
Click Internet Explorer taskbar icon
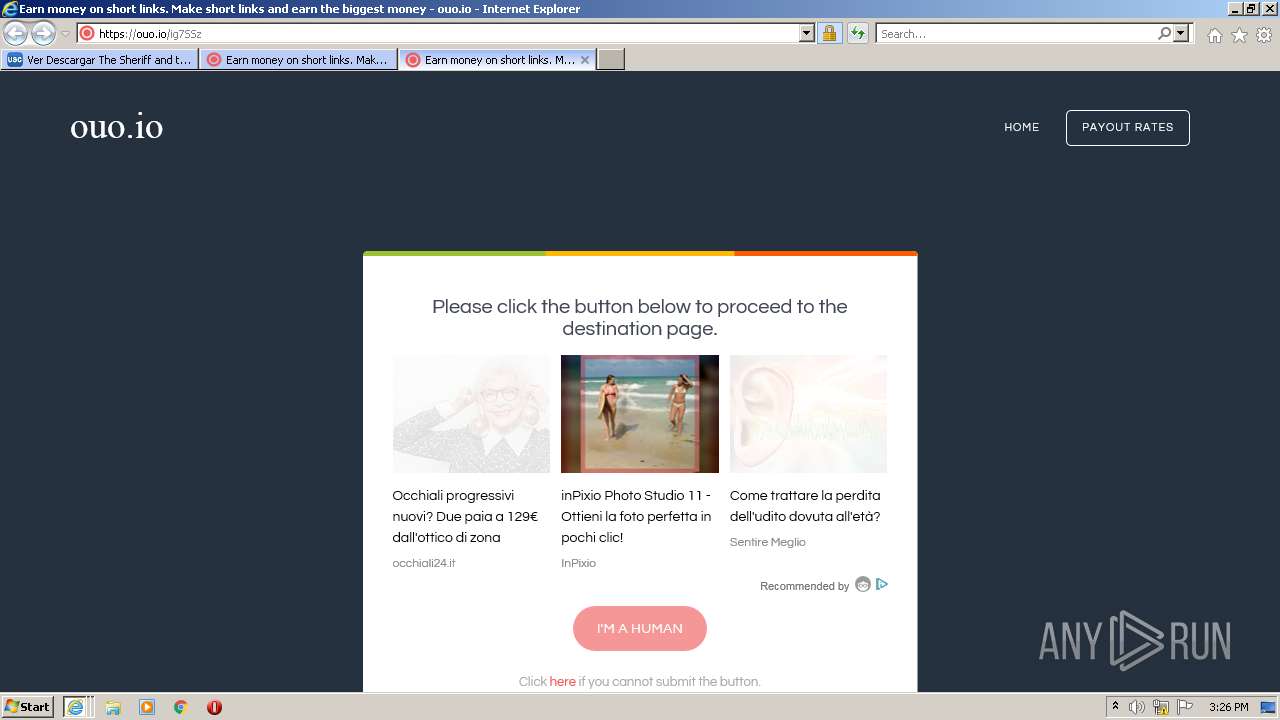pos(76,707)
